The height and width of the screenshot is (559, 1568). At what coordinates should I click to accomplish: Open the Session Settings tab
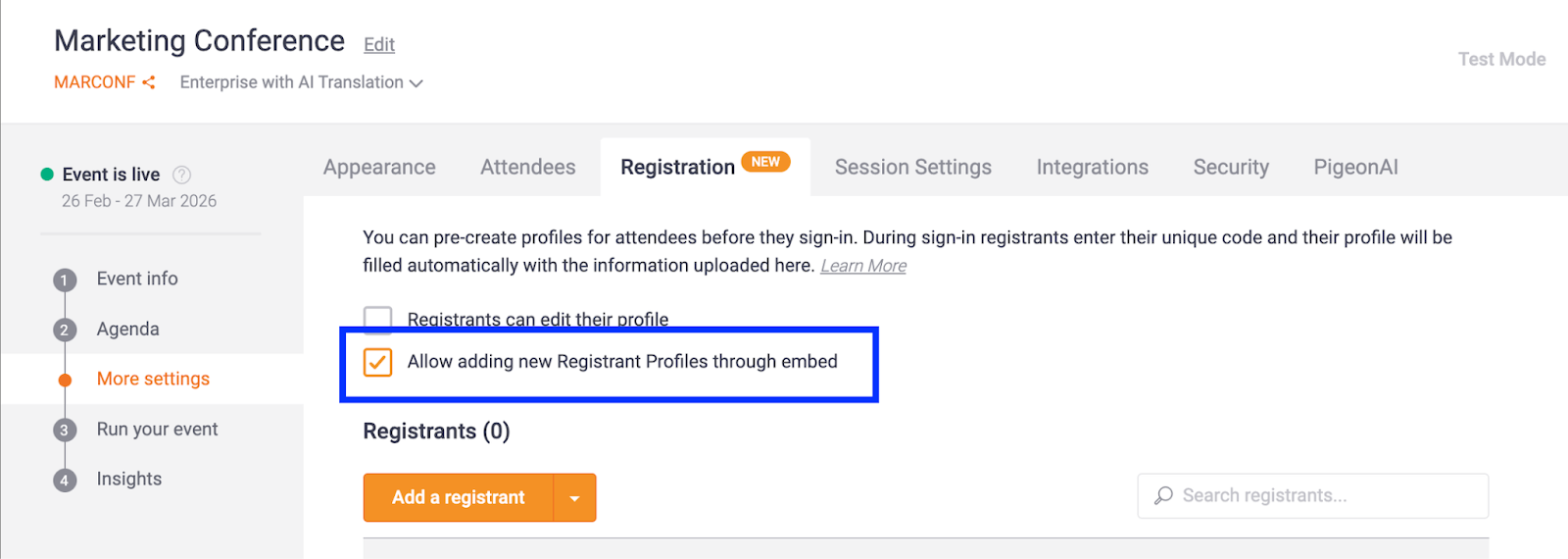pyautogui.click(x=912, y=168)
